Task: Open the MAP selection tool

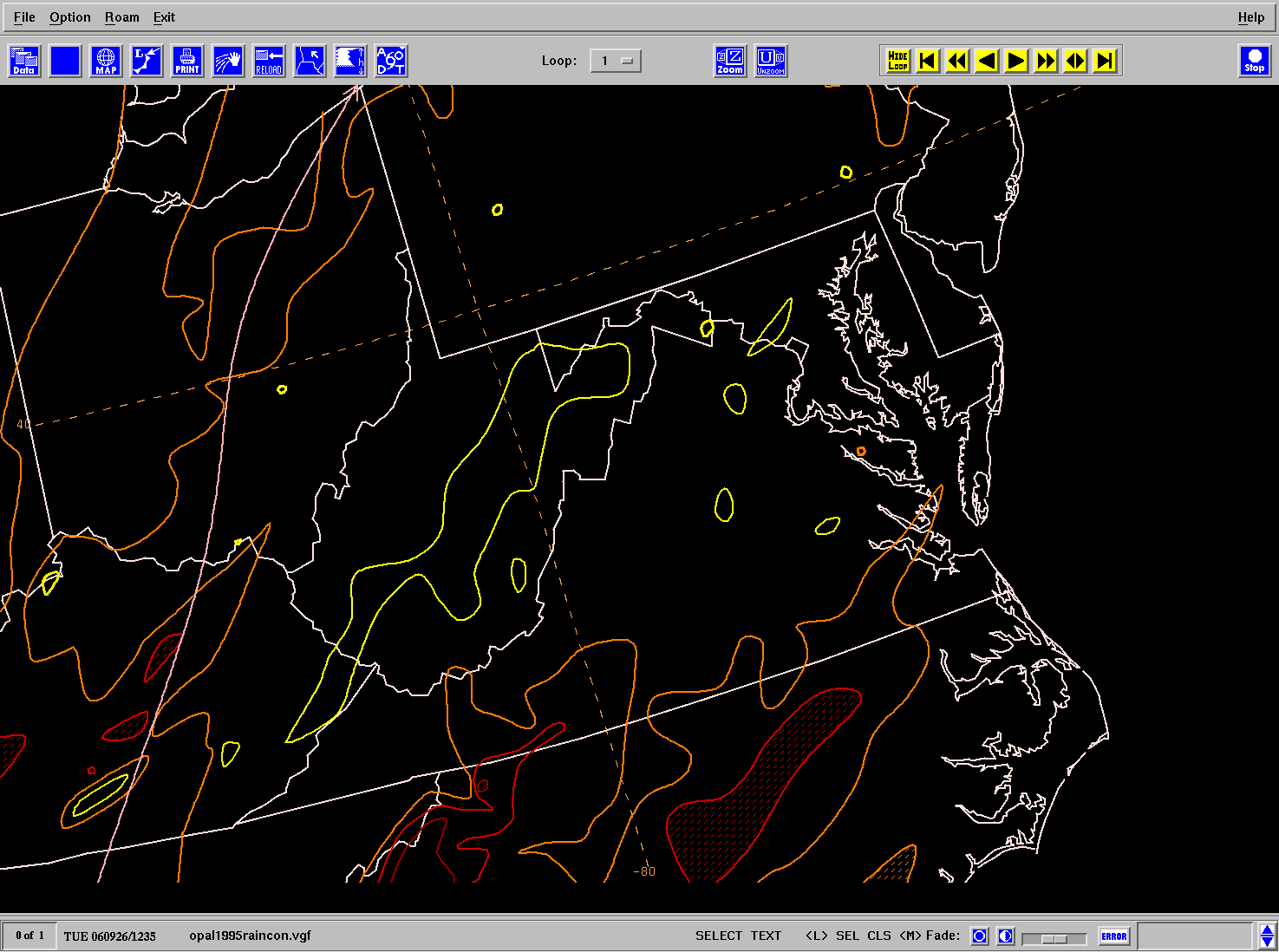Action: click(x=106, y=61)
